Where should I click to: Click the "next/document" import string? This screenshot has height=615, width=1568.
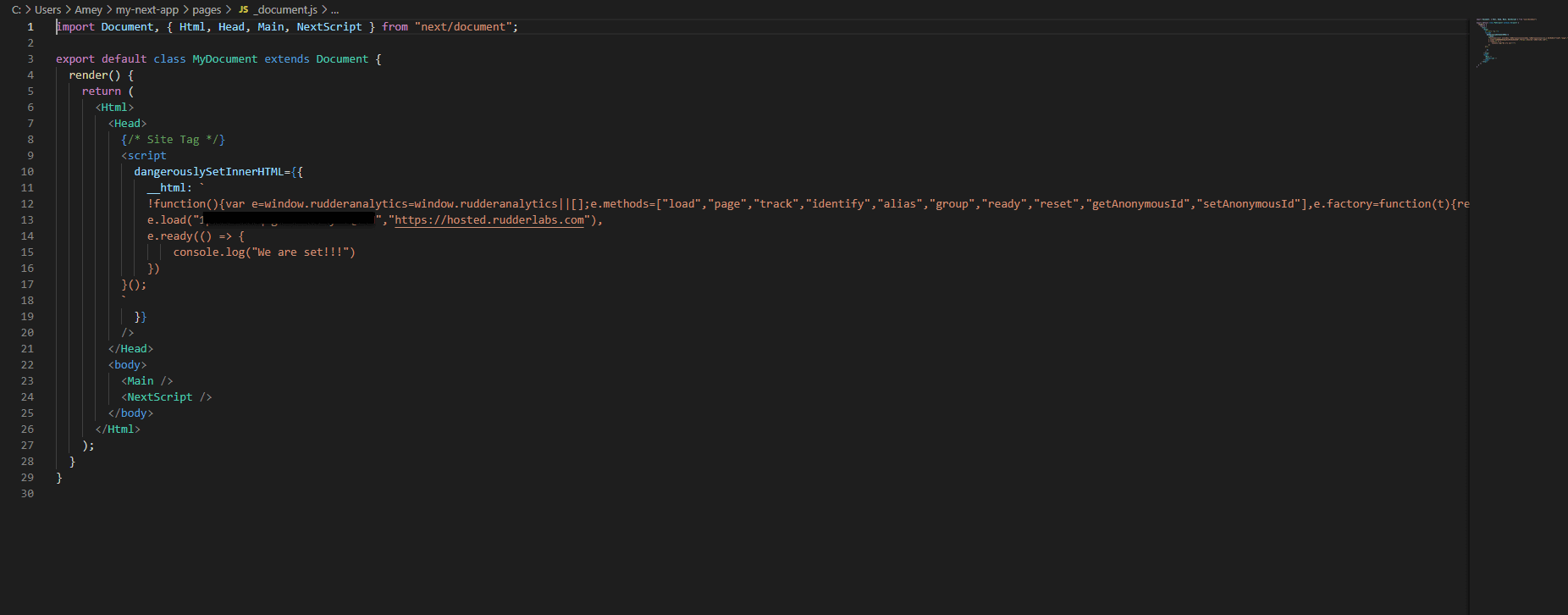click(x=463, y=27)
